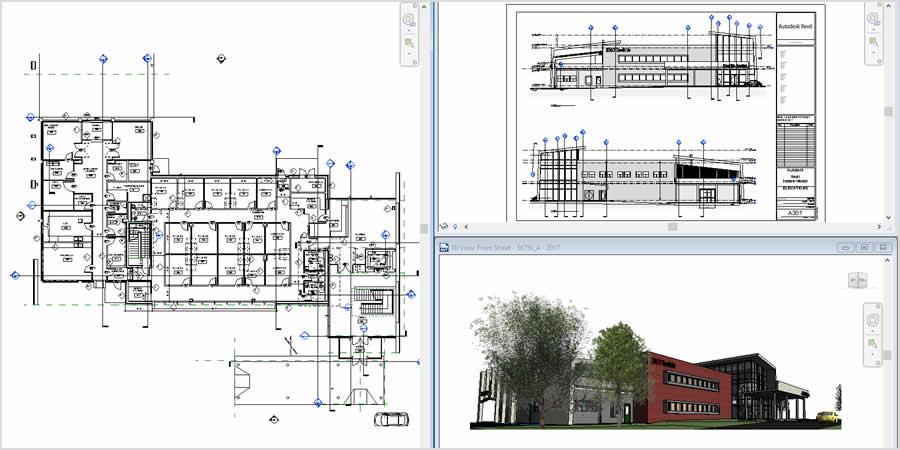Viewport: 900px width, 450px height.
Task: Open the Steering Wheel in the elevation sheet view
Action: pyautogui.click(x=874, y=19)
